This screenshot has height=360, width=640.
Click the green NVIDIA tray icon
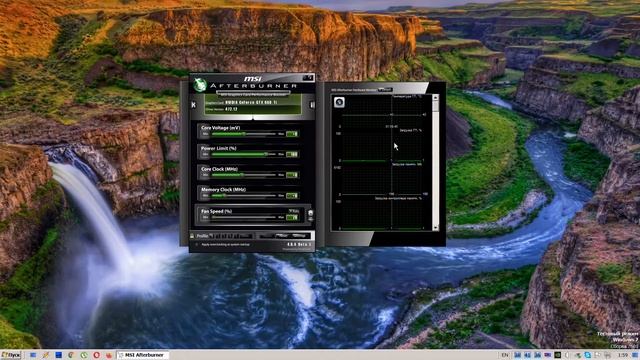coord(558,355)
